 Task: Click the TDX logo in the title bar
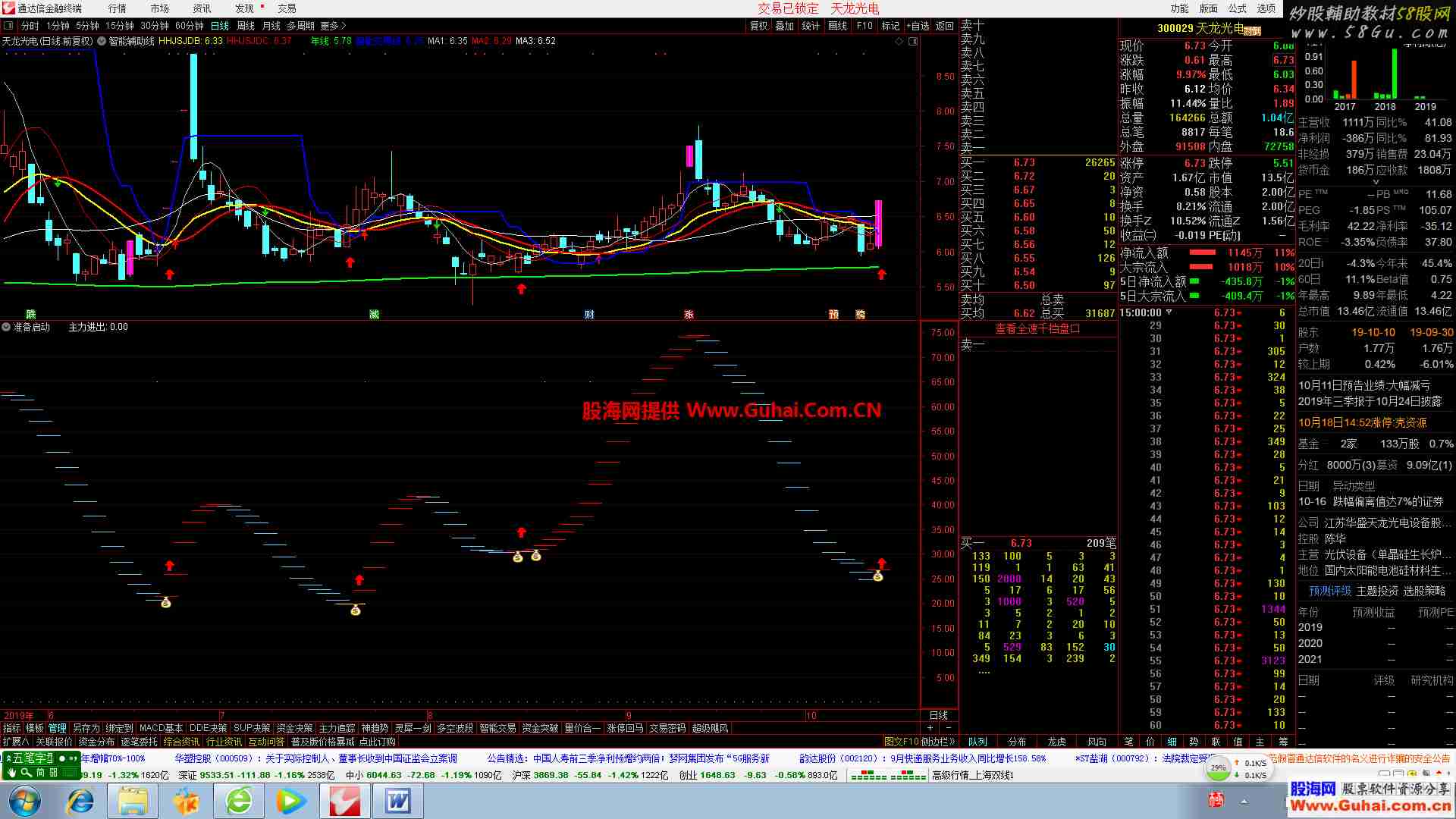coord(8,8)
